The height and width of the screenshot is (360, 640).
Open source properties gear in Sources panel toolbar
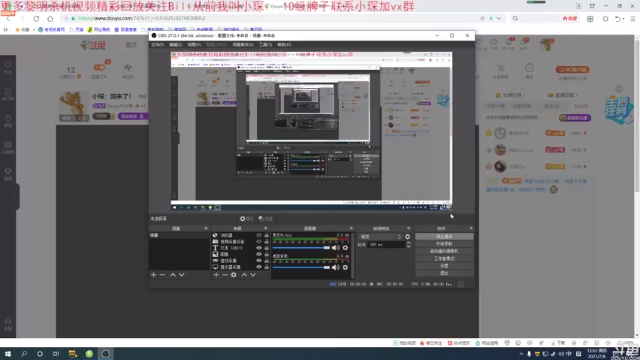pos(233,275)
